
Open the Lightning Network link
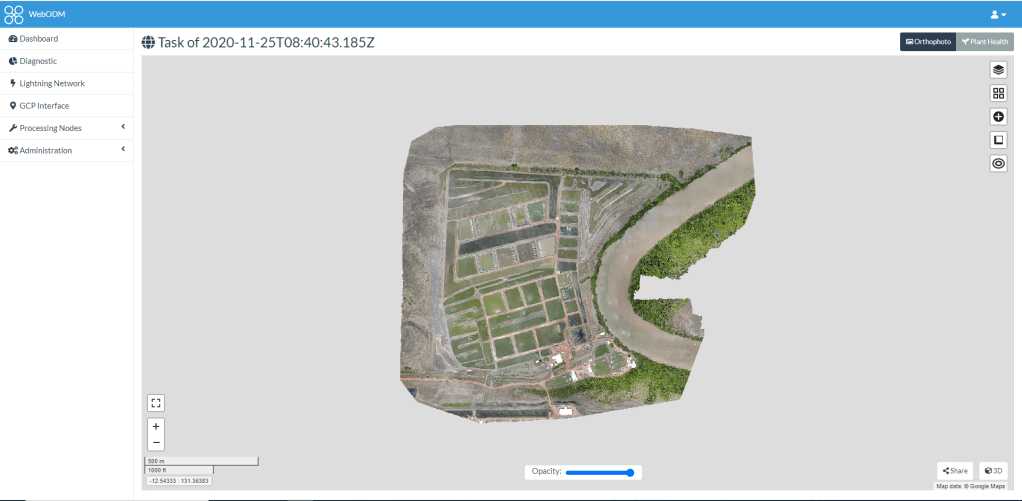[52, 83]
